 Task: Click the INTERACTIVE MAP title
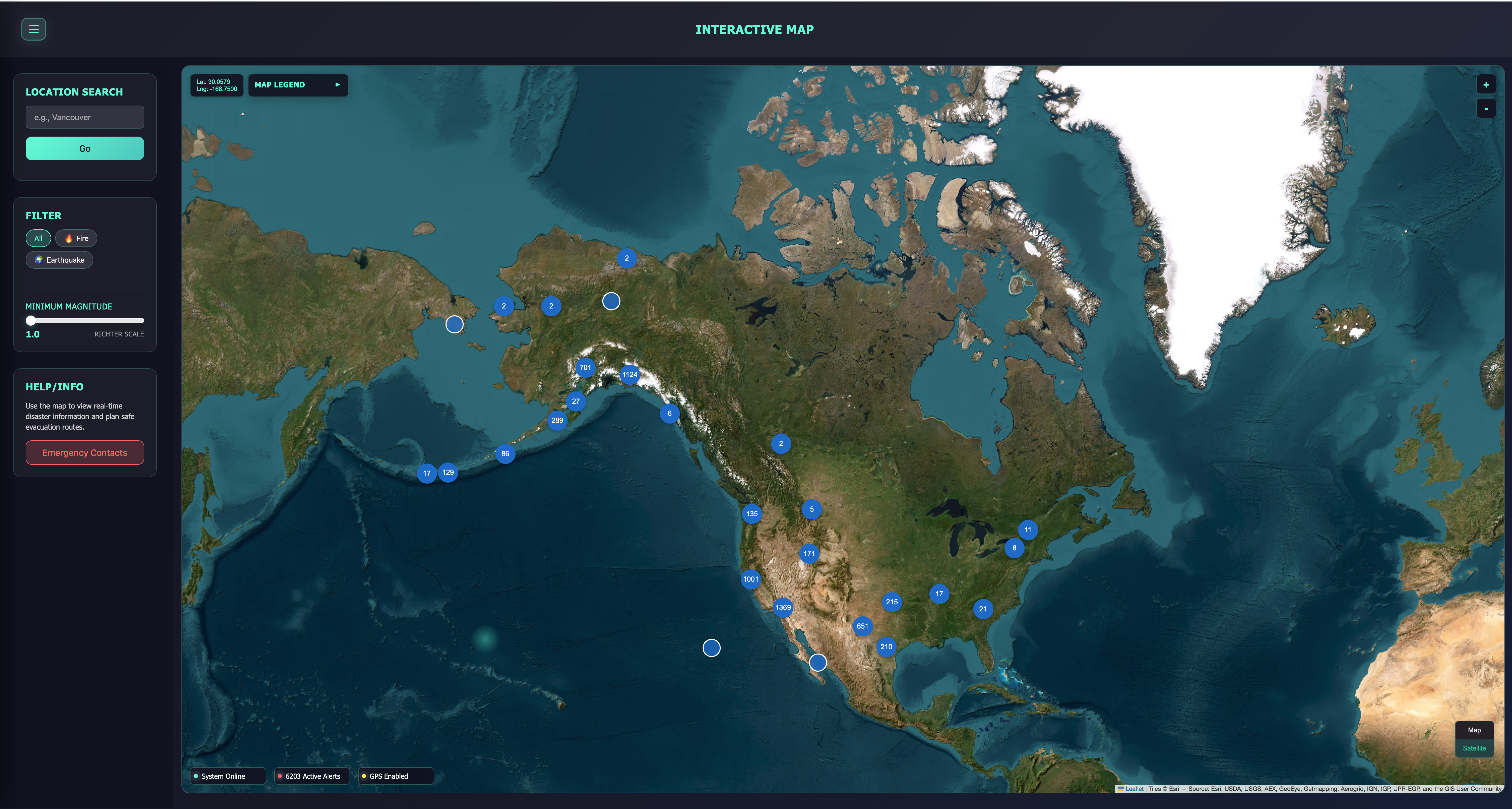pos(755,29)
